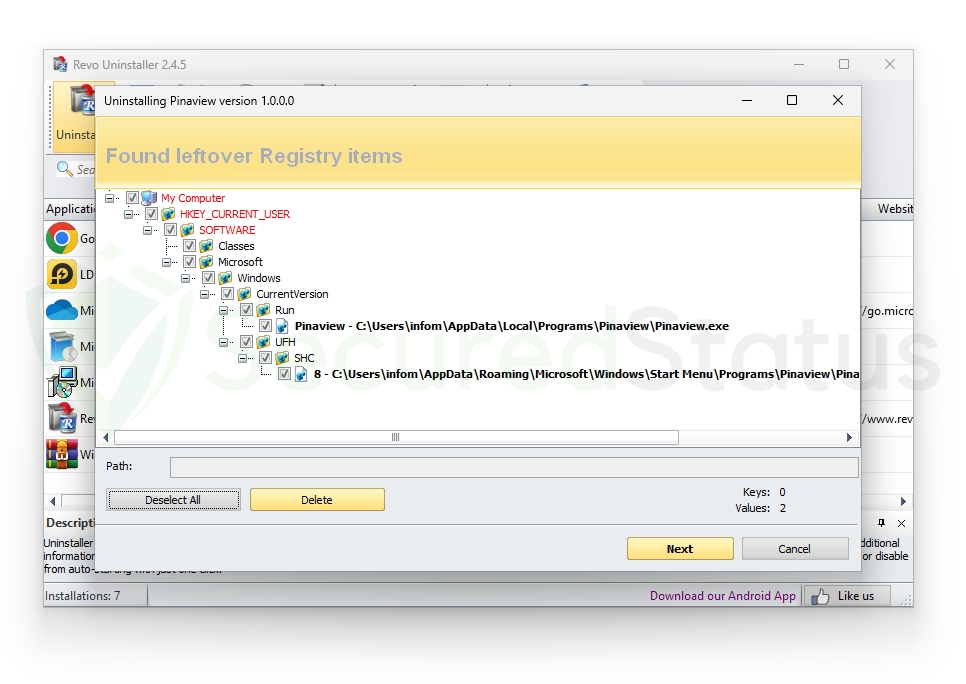Collapse the Run node
966x684 pixels.
[x=224, y=310]
